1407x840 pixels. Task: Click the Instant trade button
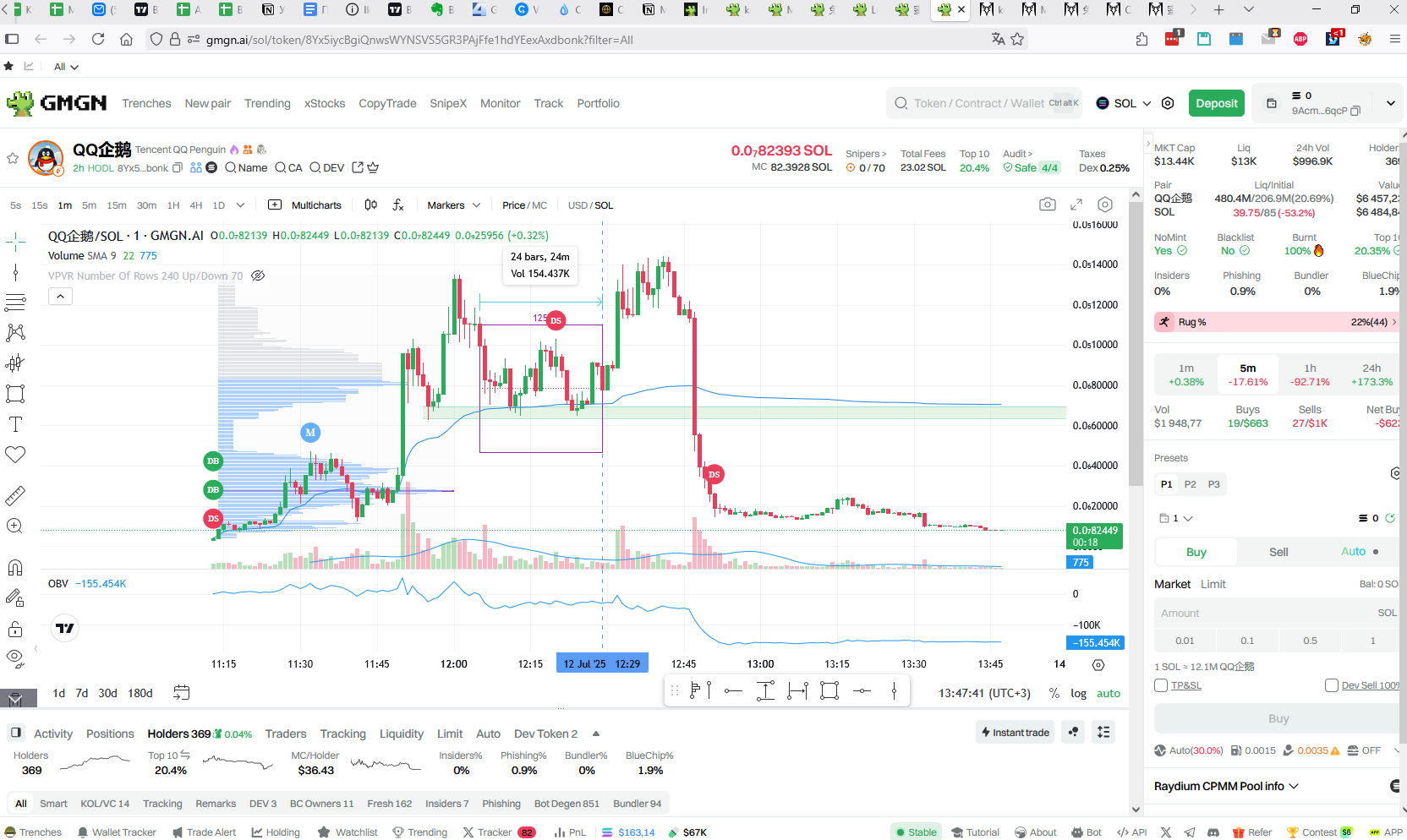[x=1015, y=733]
